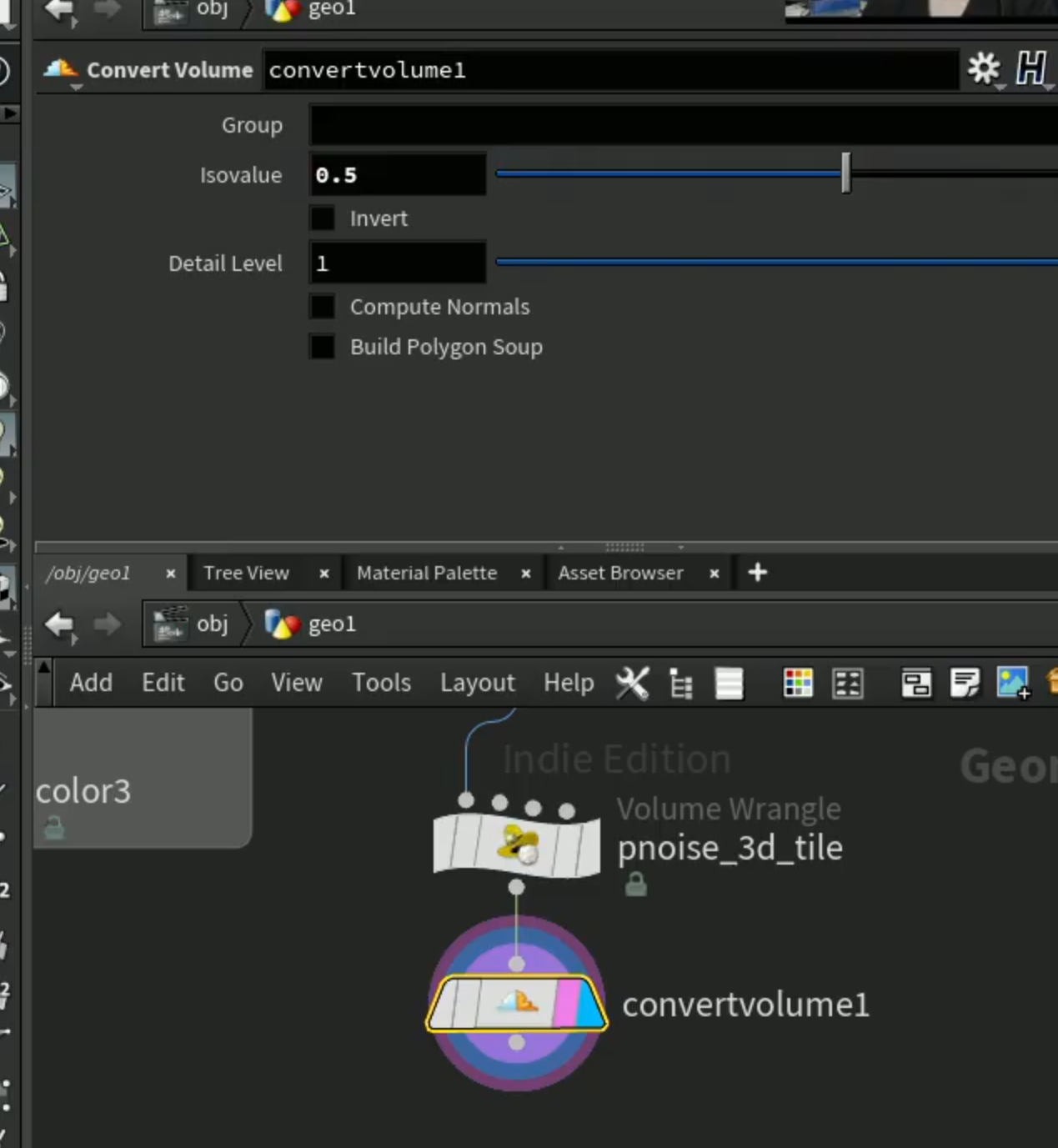Select the convertvolume1 node
1058x1148 pixels.
click(x=517, y=1004)
